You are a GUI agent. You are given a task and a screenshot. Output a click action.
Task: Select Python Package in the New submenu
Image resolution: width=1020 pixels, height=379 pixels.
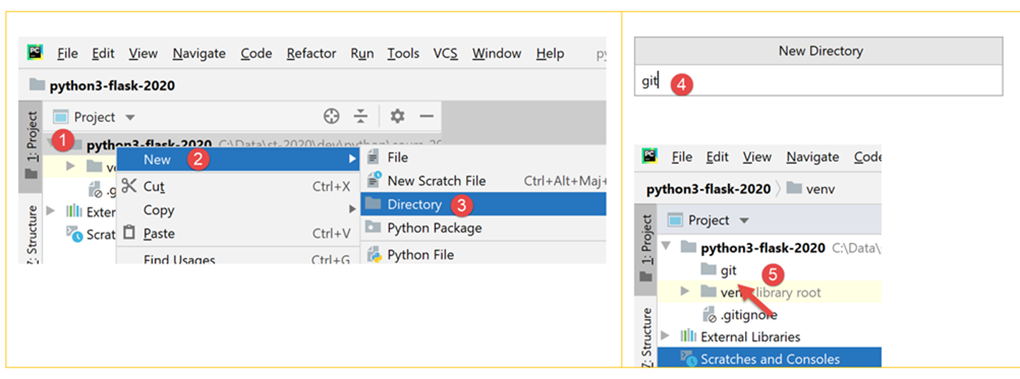tap(483, 228)
